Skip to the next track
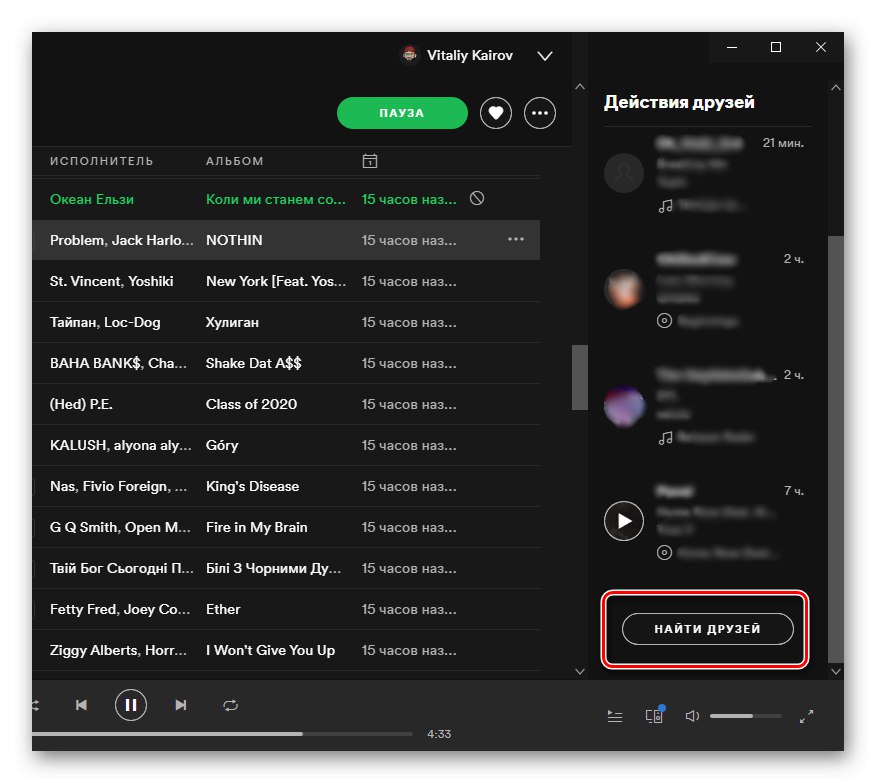 (180, 705)
